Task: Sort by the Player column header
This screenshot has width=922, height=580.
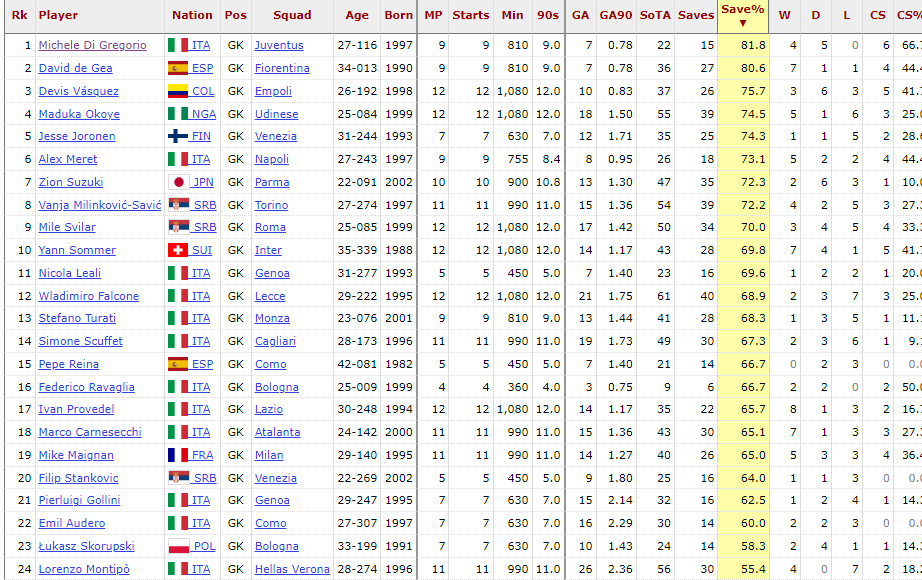Action: tap(58, 16)
